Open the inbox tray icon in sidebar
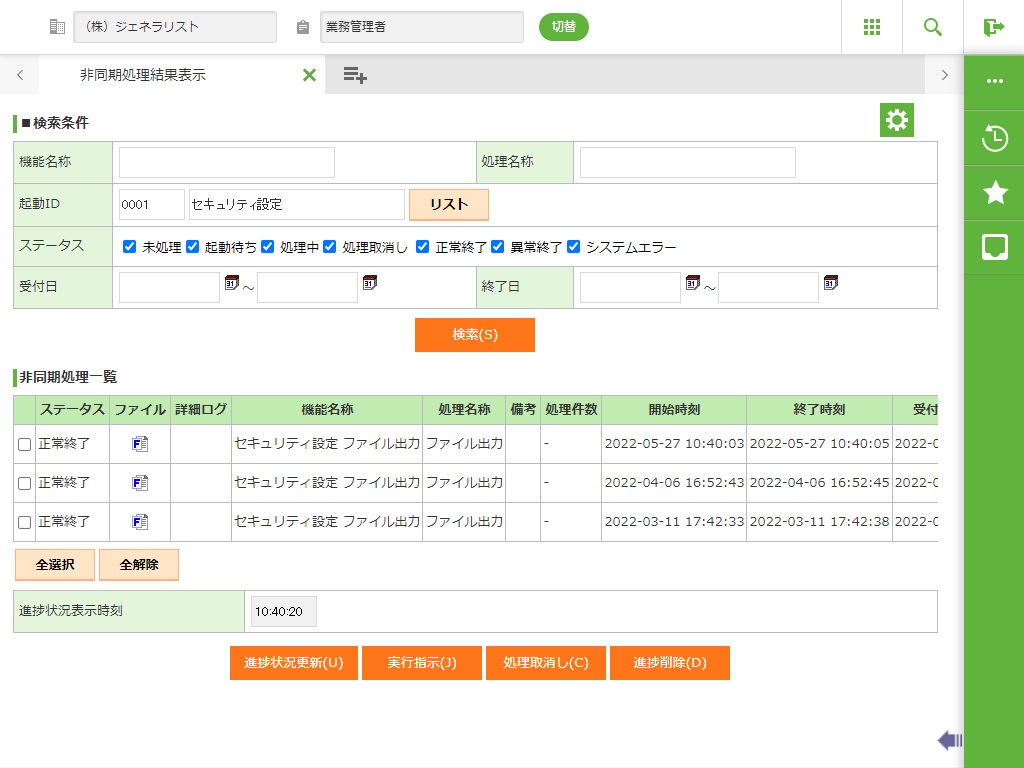The height and width of the screenshot is (768, 1024). (994, 247)
